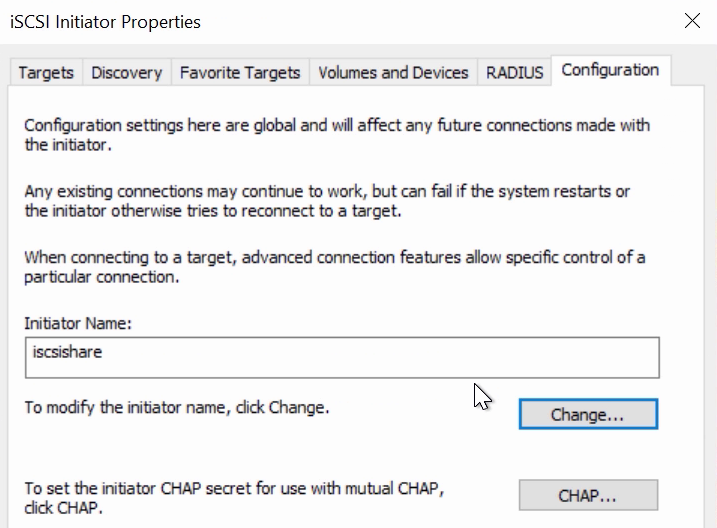Viewport: 717px width, 528px height.
Task: Click the global configuration settings paragraph
Action: pyautogui.click(x=337, y=135)
